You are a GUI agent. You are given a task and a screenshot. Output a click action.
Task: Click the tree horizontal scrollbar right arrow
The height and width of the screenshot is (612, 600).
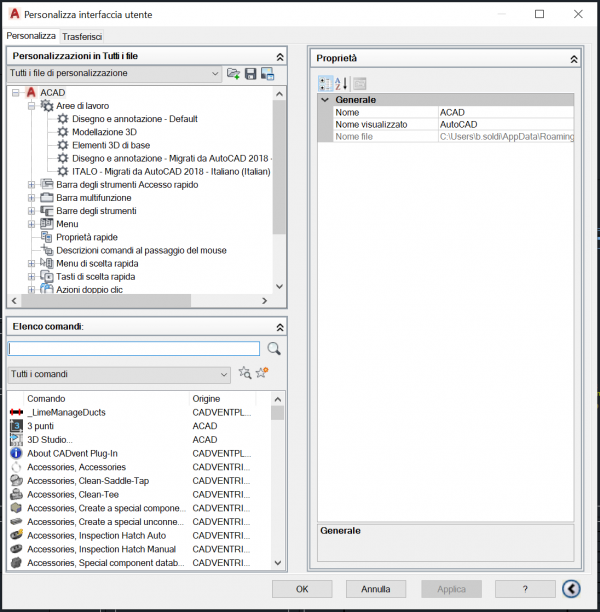(265, 301)
